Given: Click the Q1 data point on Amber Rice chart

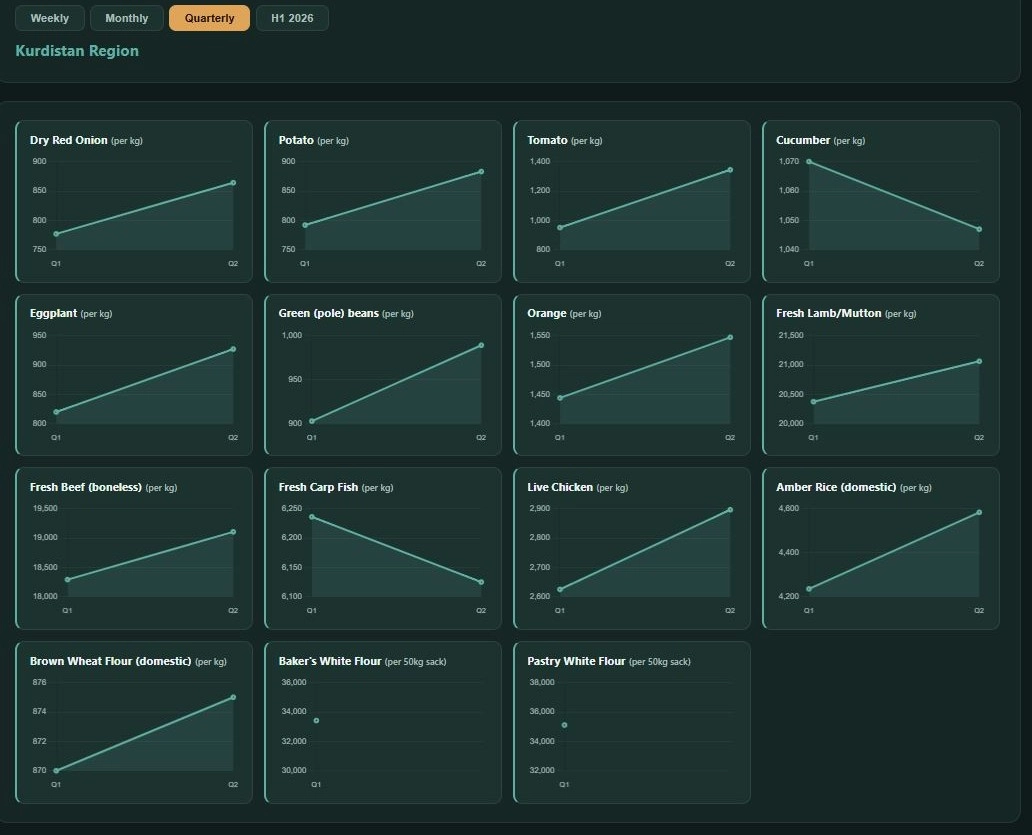Looking at the screenshot, I should coord(809,589).
